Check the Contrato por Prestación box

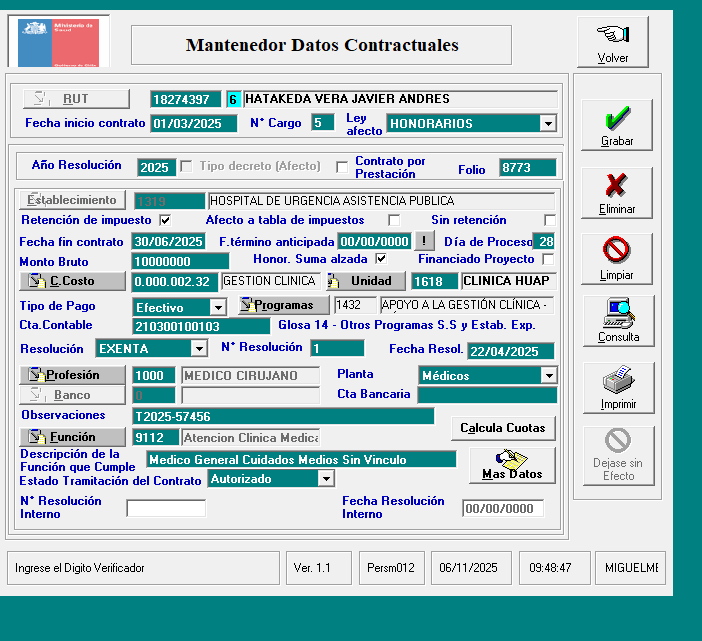pos(342,167)
